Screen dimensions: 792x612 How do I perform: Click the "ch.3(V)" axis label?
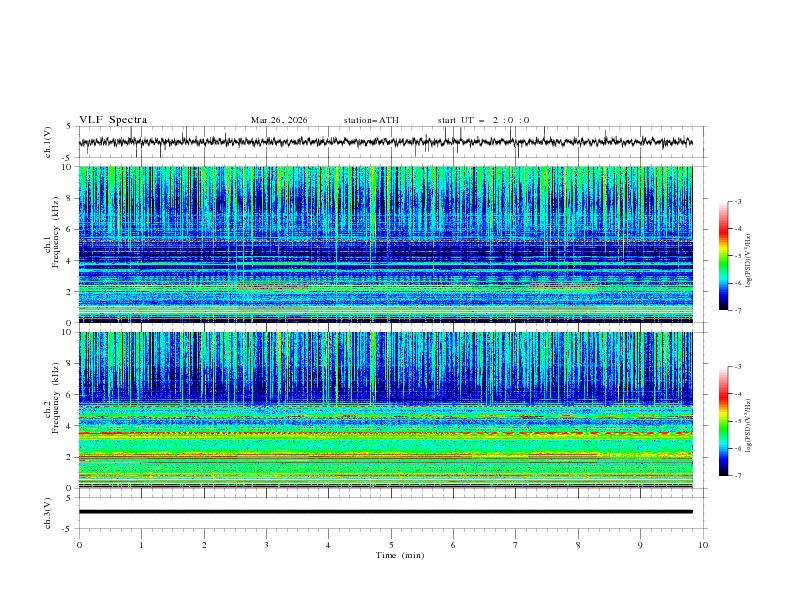coord(48,513)
